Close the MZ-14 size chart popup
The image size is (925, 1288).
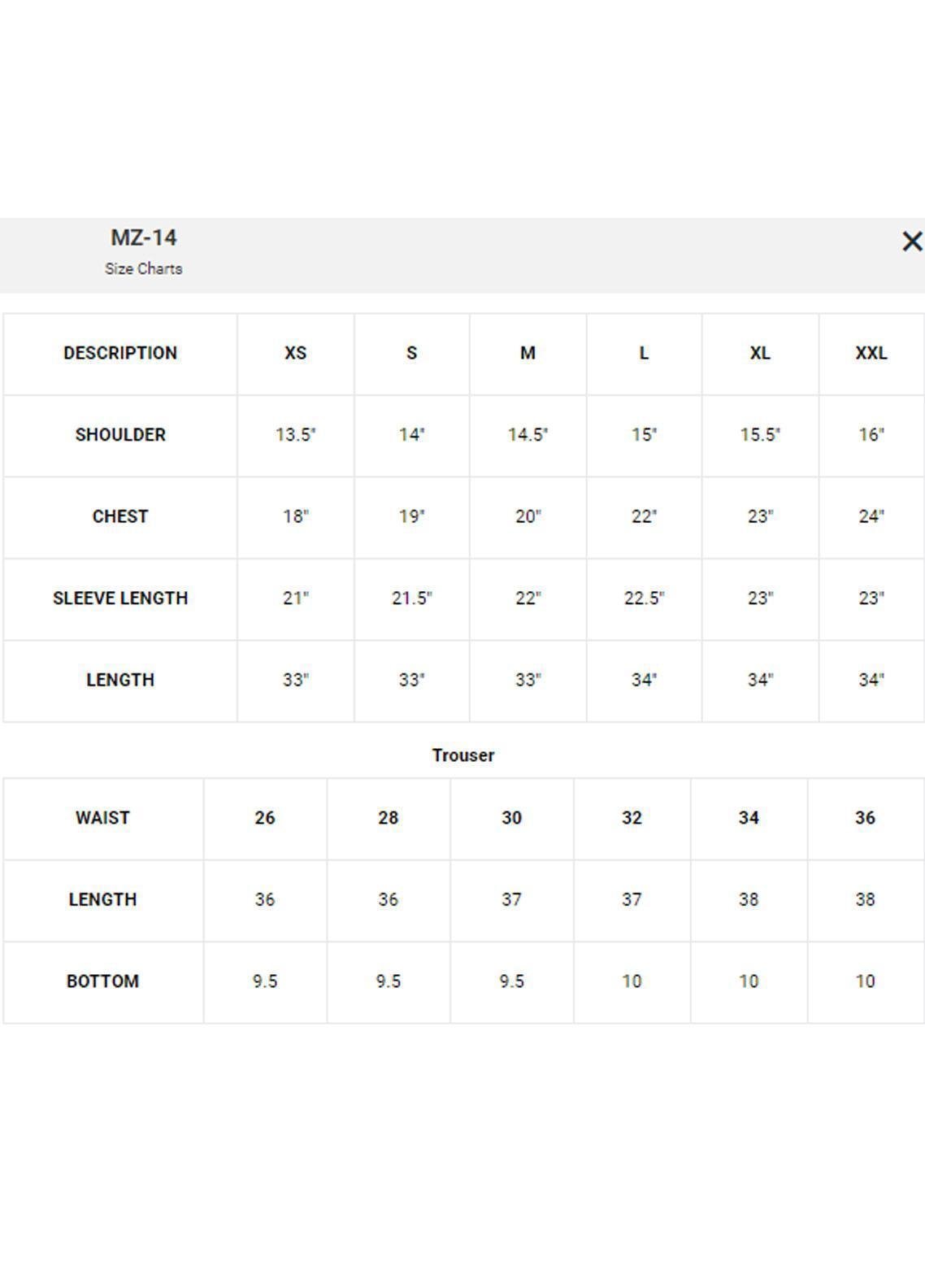912,241
